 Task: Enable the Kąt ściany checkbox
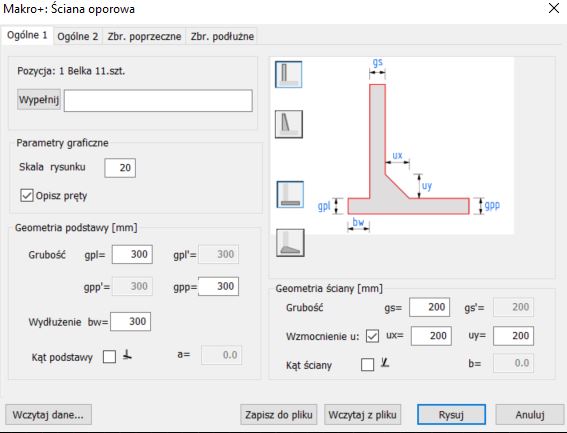367,364
